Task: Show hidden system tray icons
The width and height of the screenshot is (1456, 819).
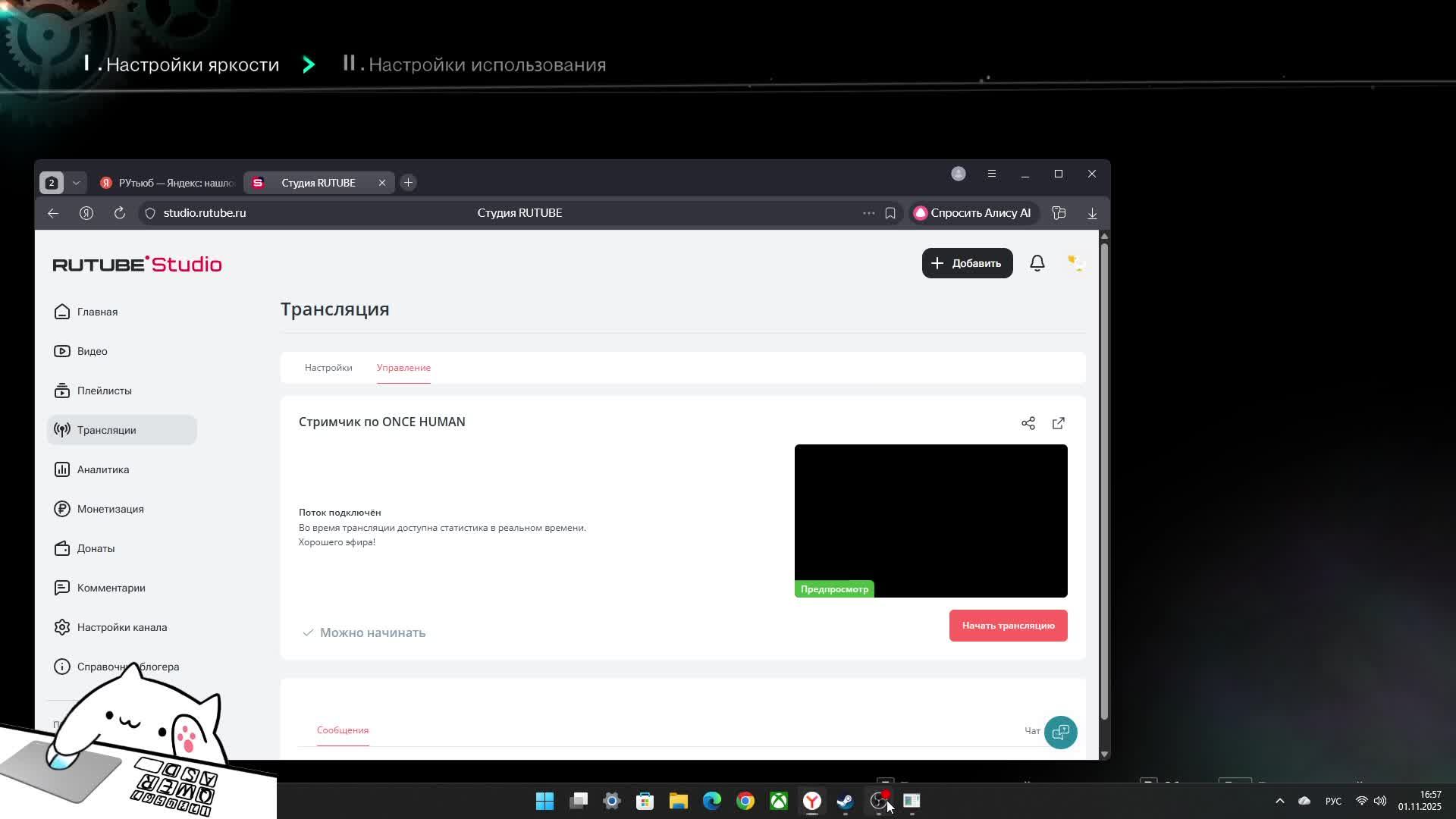Action: pyautogui.click(x=1279, y=801)
